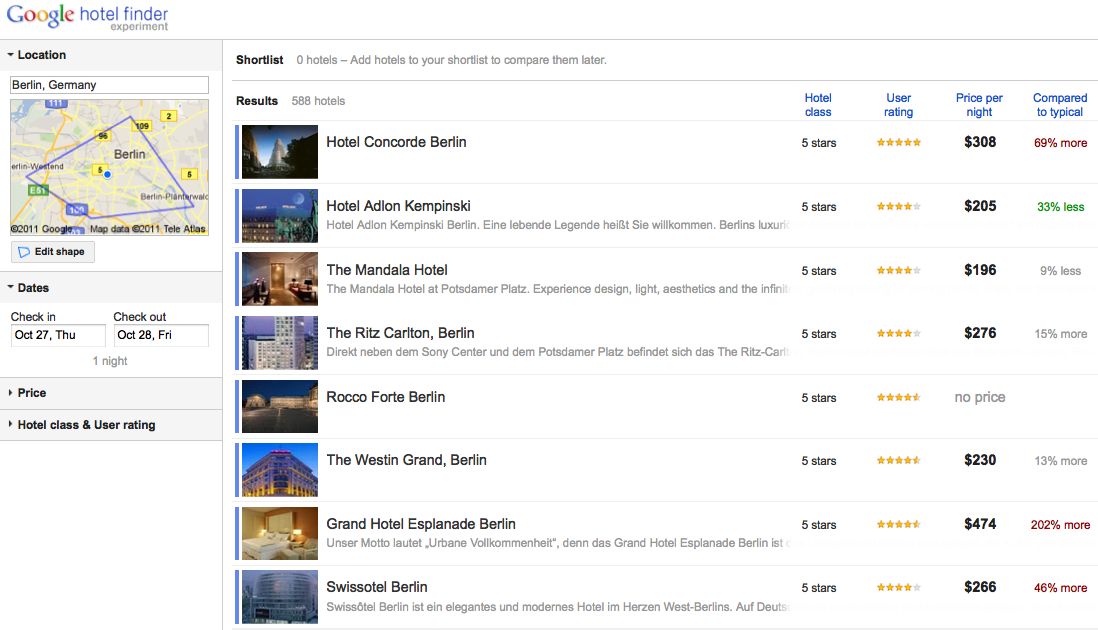Expand Hotel class & User rating section

(81, 425)
